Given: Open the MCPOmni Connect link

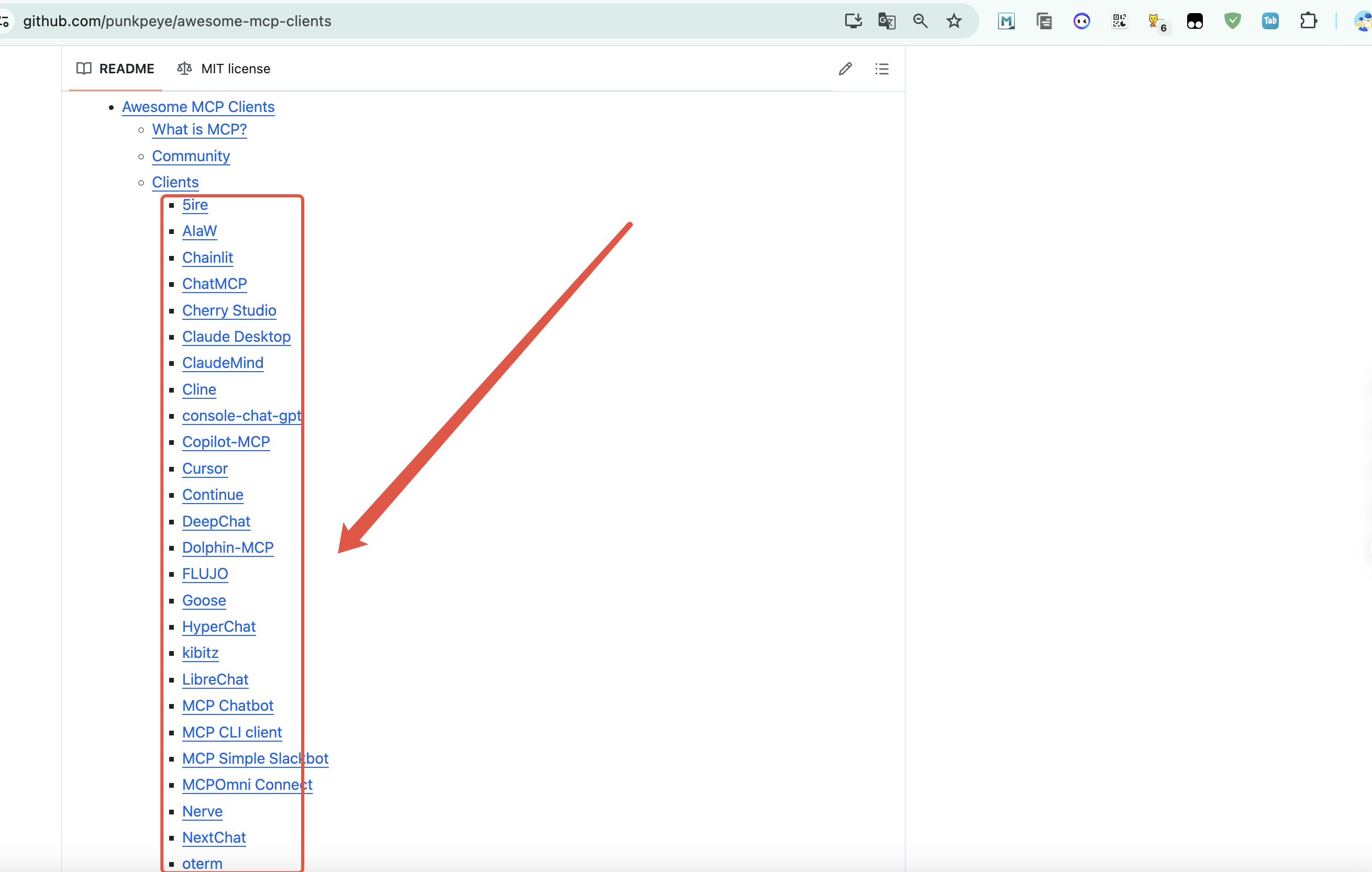Looking at the screenshot, I should (247, 786).
